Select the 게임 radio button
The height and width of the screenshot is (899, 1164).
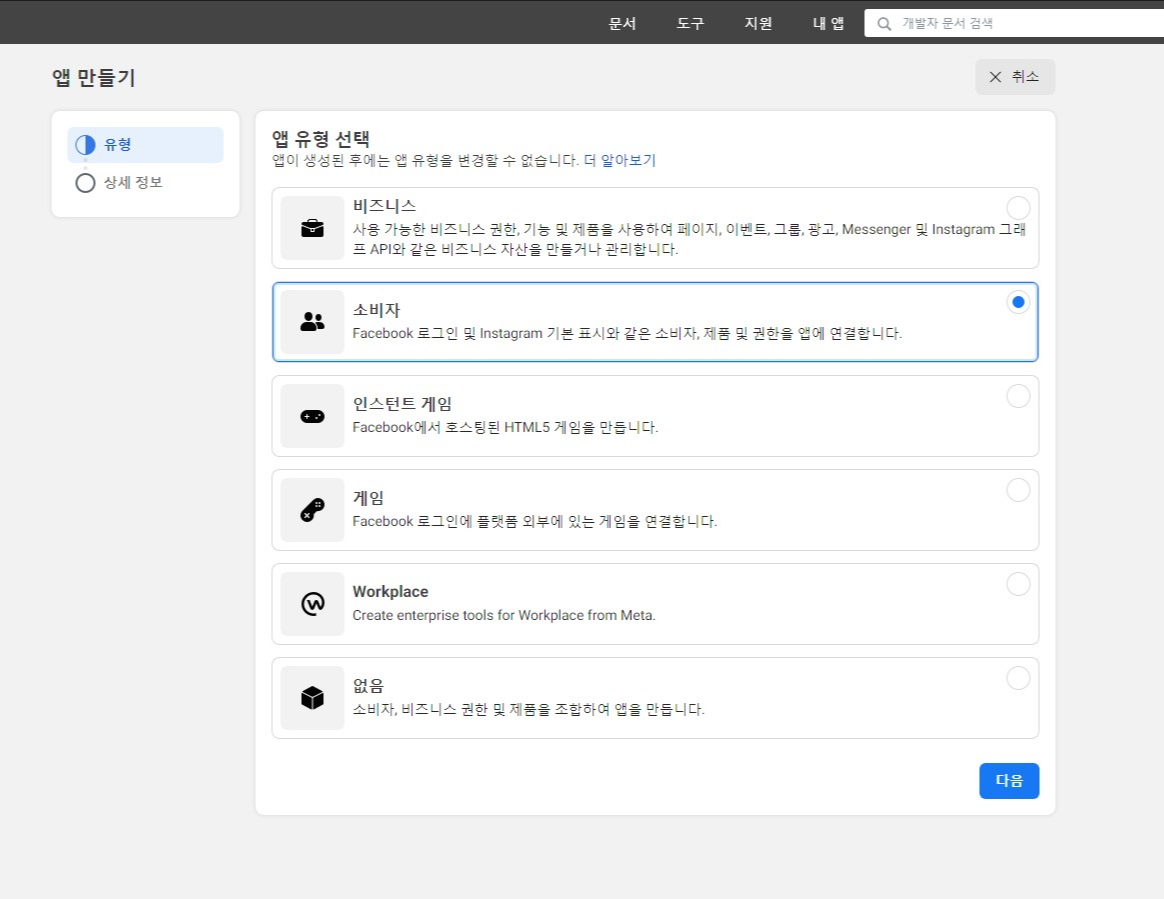tap(1018, 490)
